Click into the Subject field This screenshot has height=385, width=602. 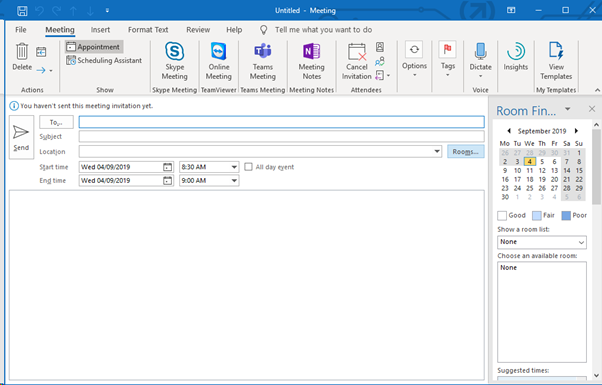coord(281,136)
